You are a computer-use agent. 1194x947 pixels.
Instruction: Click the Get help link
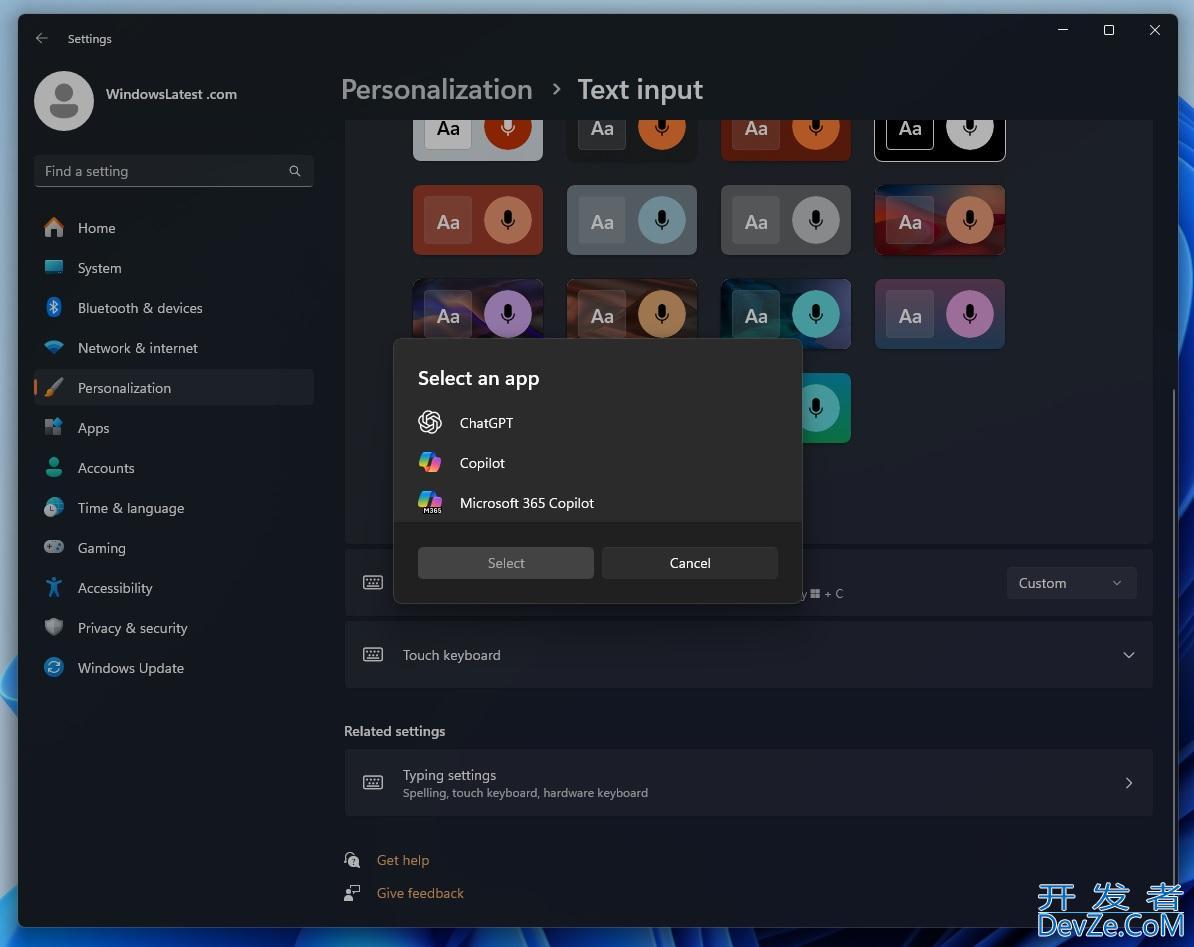pos(403,859)
